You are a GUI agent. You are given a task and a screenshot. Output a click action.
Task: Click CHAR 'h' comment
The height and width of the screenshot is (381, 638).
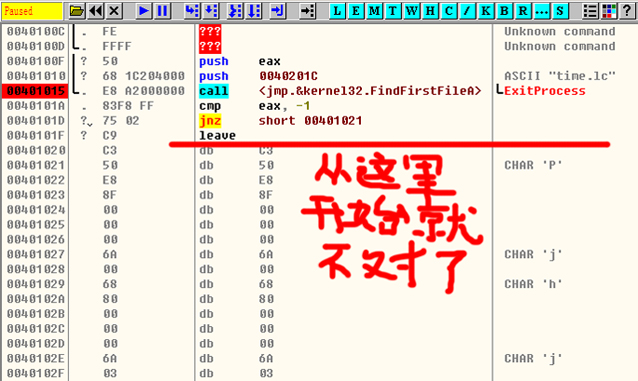coord(533,284)
